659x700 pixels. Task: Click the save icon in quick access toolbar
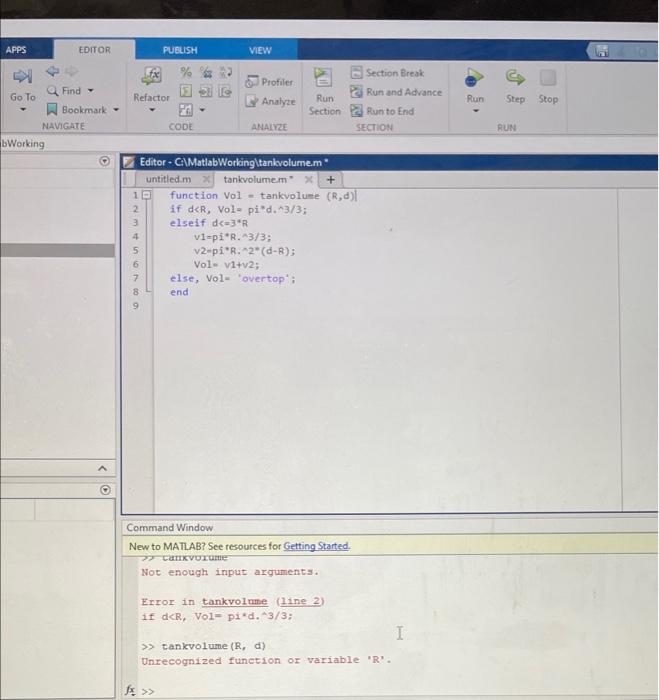click(x=601, y=51)
